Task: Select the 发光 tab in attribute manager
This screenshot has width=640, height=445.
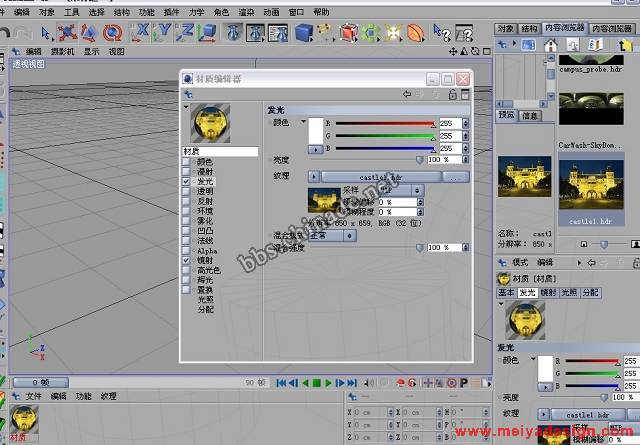Action: [x=527, y=292]
